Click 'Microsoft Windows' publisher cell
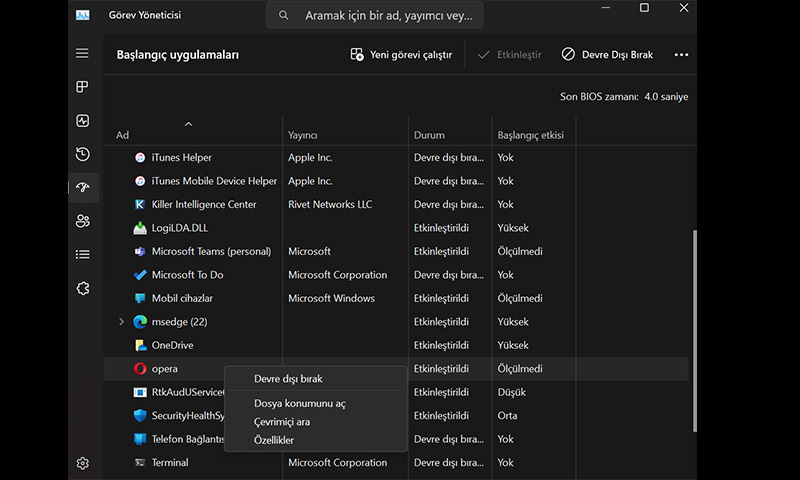Image resolution: width=800 pixels, height=480 pixels. (331, 298)
